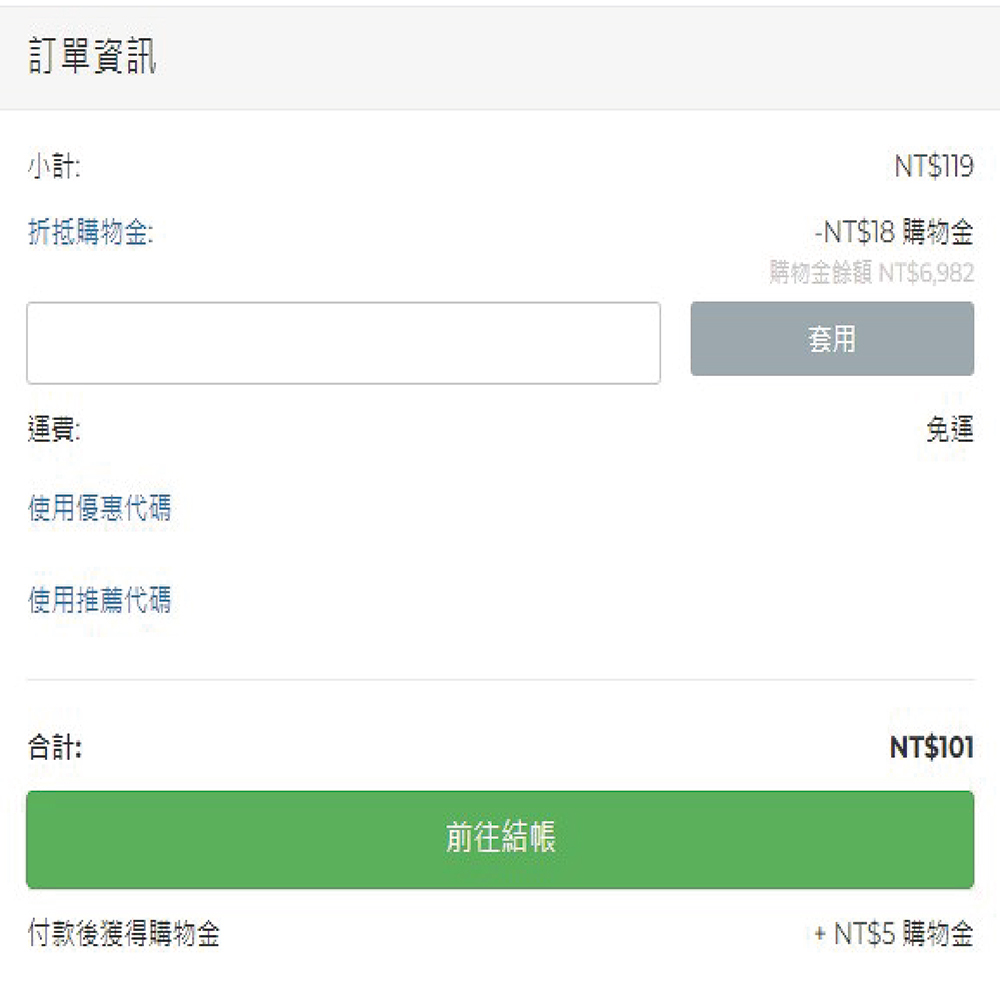
Task: Click the 免運 free shipping text
Action: click(949, 431)
